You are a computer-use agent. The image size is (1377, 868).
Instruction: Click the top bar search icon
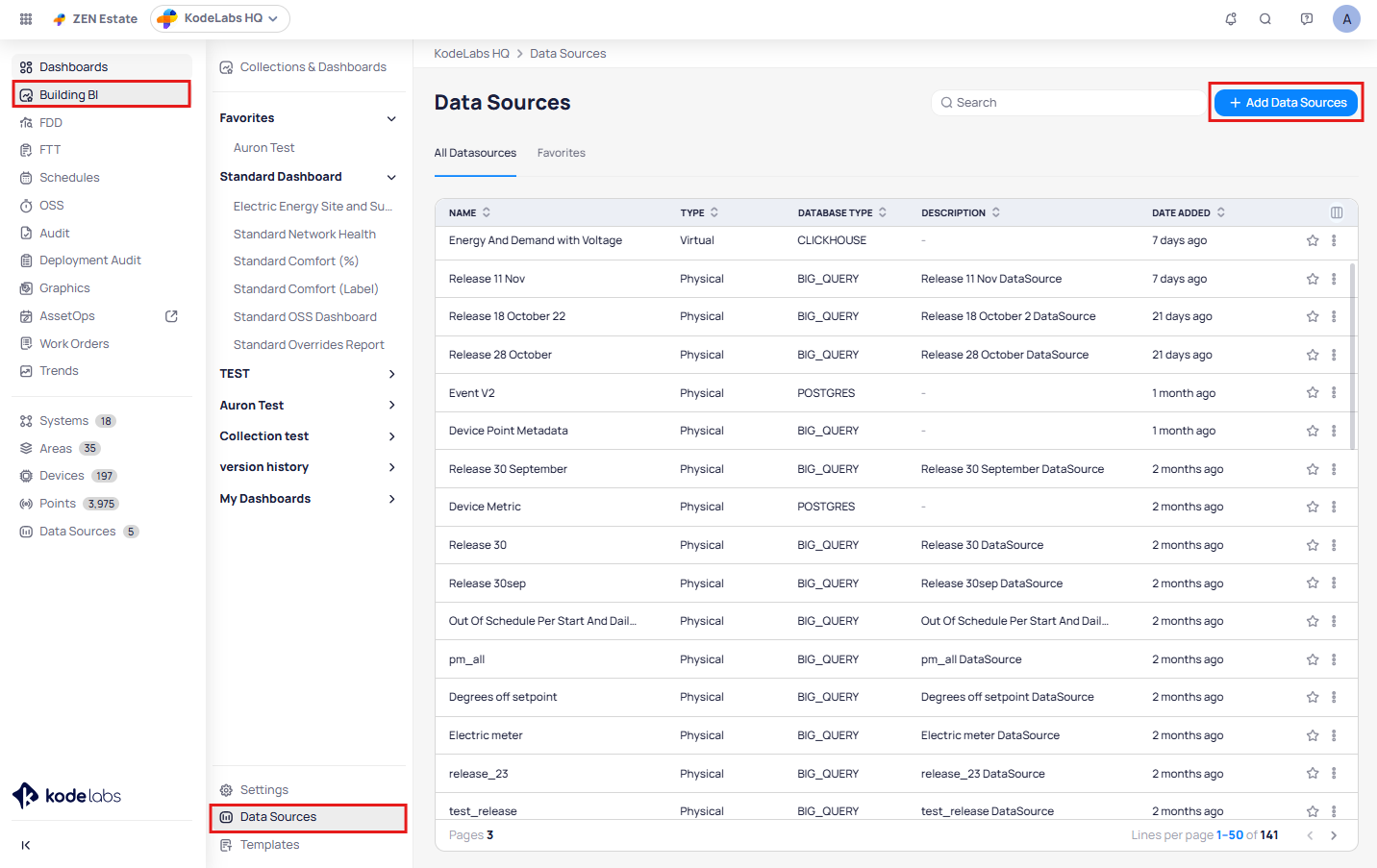pos(1265,19)
